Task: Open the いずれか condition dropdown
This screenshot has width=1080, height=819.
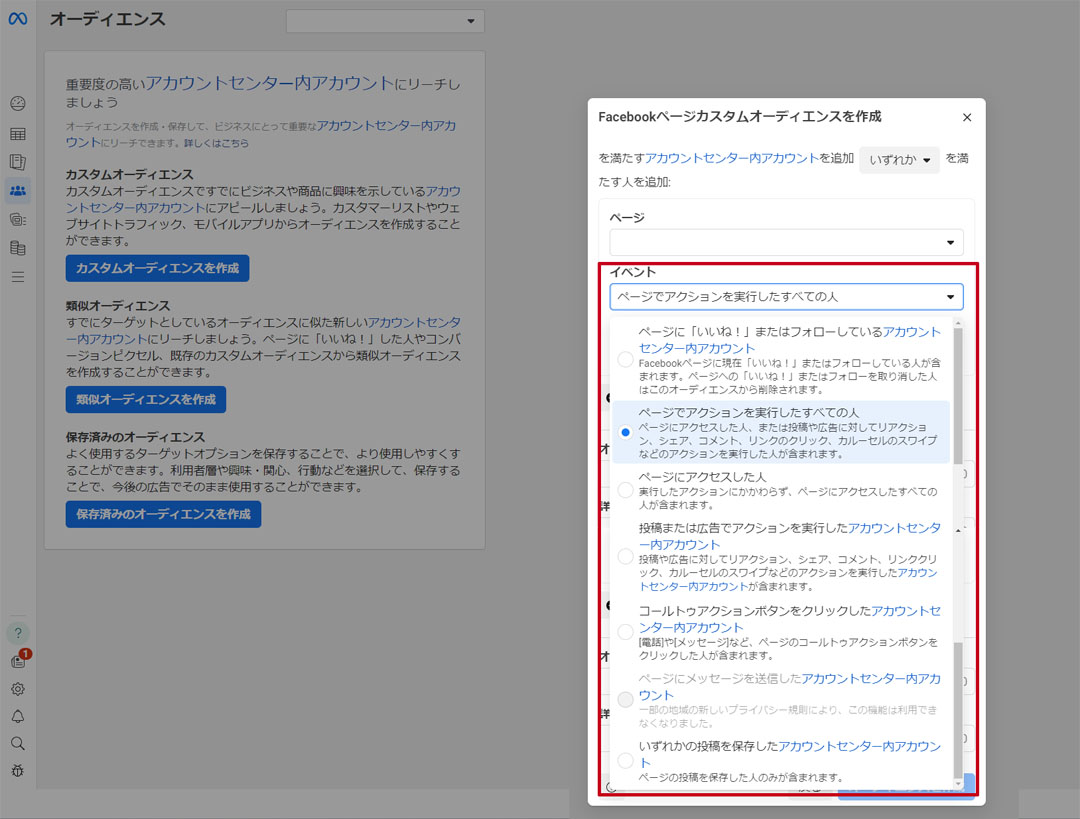Action: pyautogui.click(x=899, y=160)
